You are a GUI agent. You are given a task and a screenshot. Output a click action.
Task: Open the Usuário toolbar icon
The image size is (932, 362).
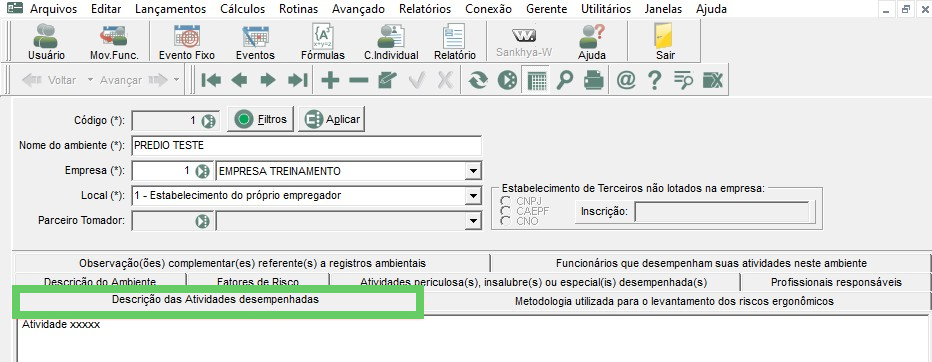tap(46, 42)
